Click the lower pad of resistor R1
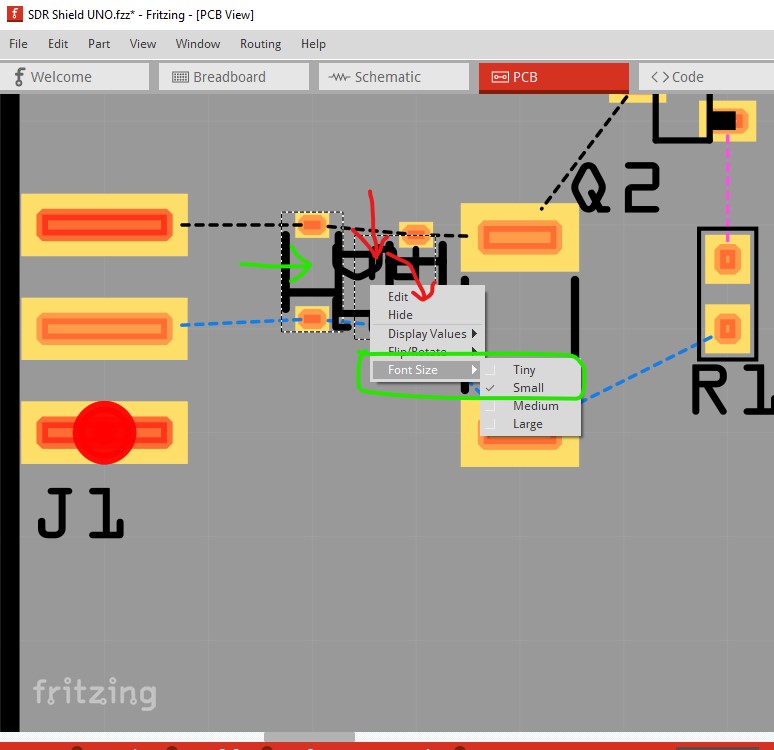Viewport: 774px width, 750px height. coord(728,329)
